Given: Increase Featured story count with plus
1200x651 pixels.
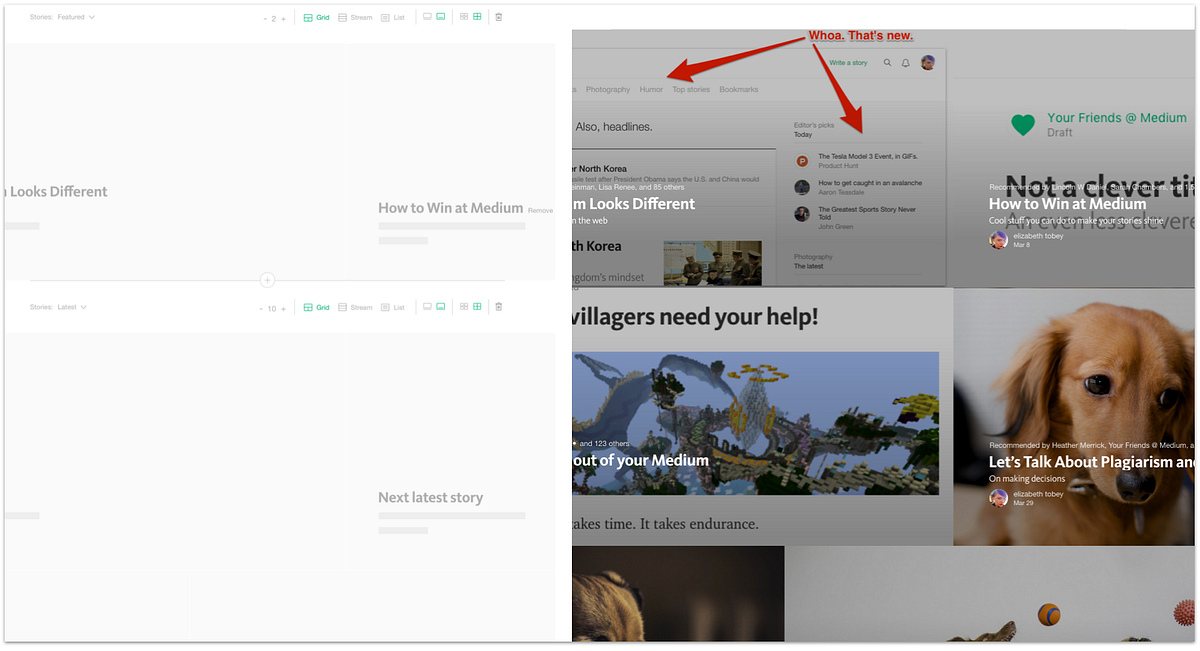Looking at the screenshot, I should click(x=283, y=18).
